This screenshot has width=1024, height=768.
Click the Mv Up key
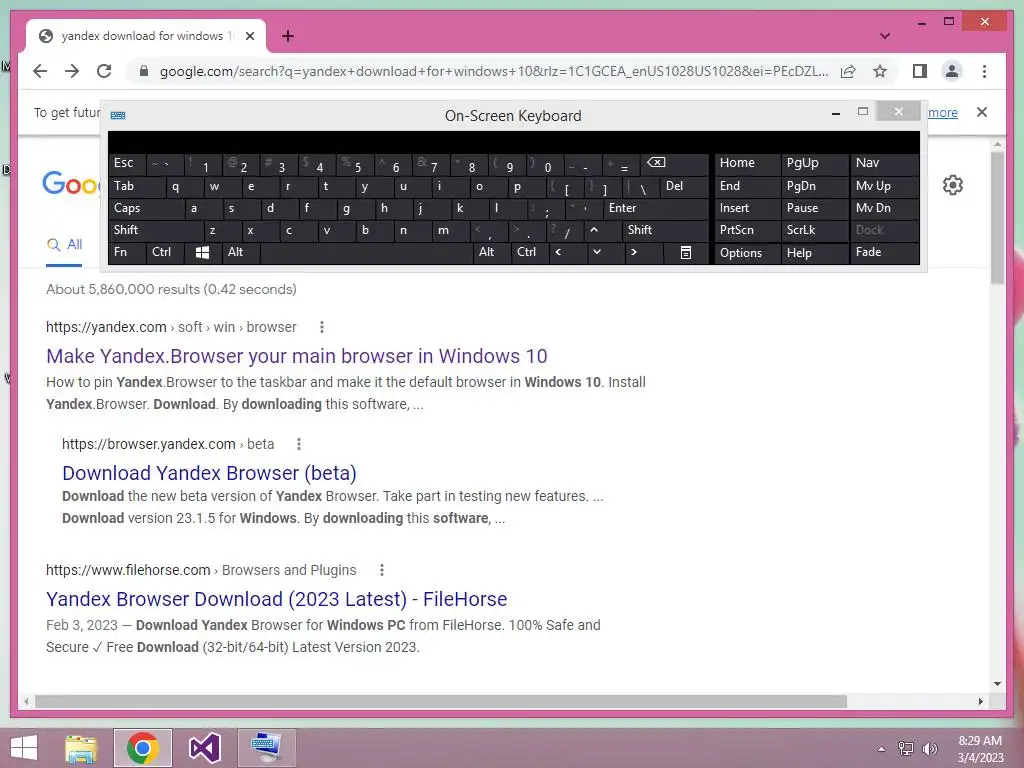pos(884,186)
